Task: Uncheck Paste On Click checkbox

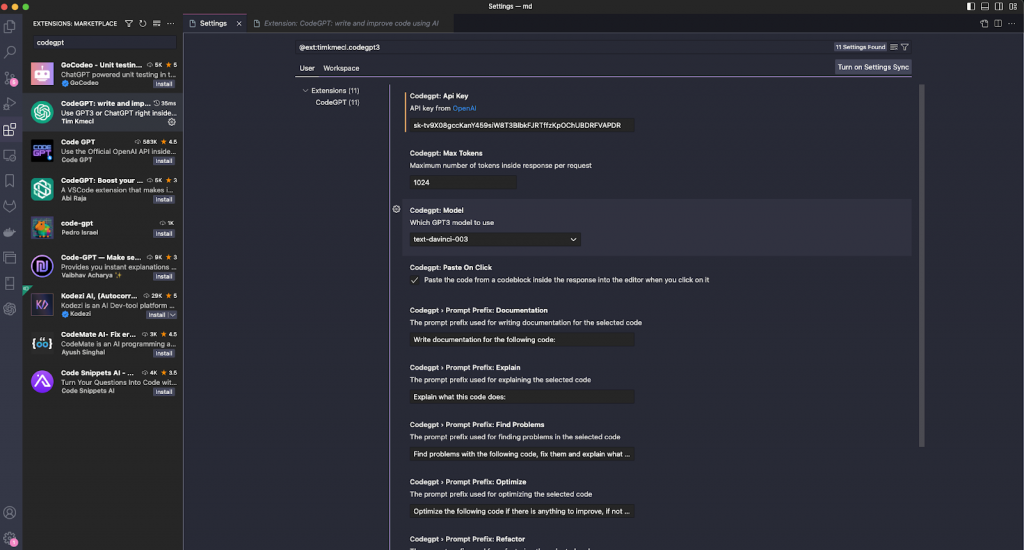Action: pyautogui.click(x=414, y=280)
